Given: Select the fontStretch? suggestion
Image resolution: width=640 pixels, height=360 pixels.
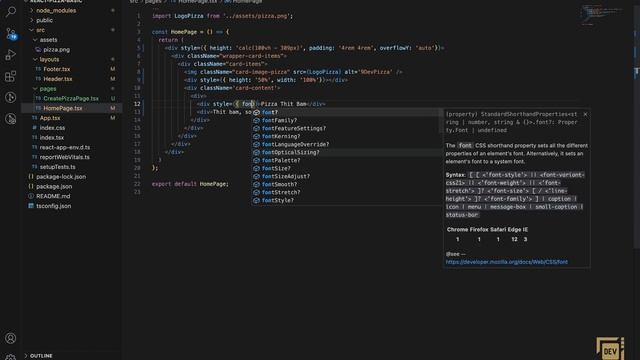Looking at the screenshot, I should click(347, 192).
